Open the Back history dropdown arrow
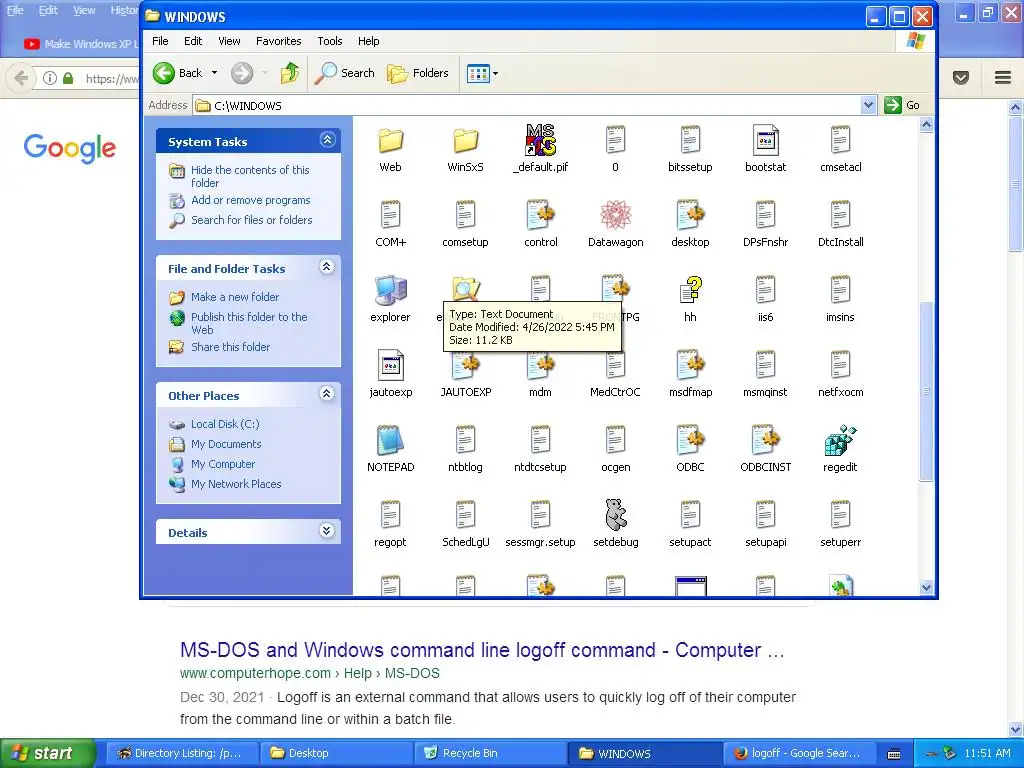1024x768 pixels. pos(214,73)
